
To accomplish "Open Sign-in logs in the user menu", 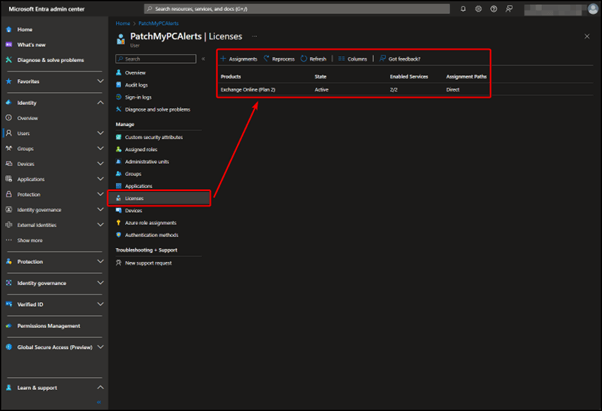I will (x=138, y=97).
